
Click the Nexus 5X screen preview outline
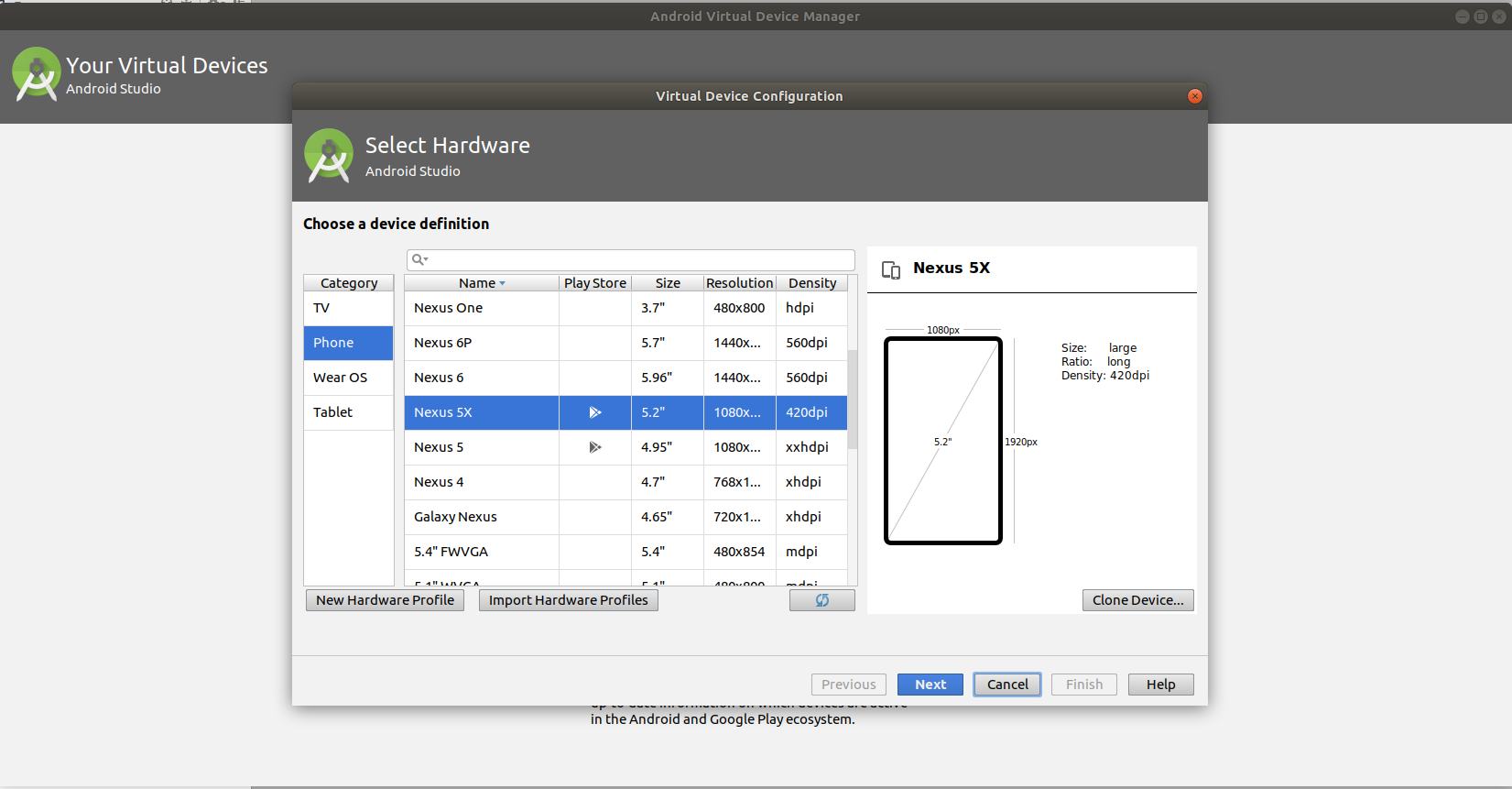[943, 441]
